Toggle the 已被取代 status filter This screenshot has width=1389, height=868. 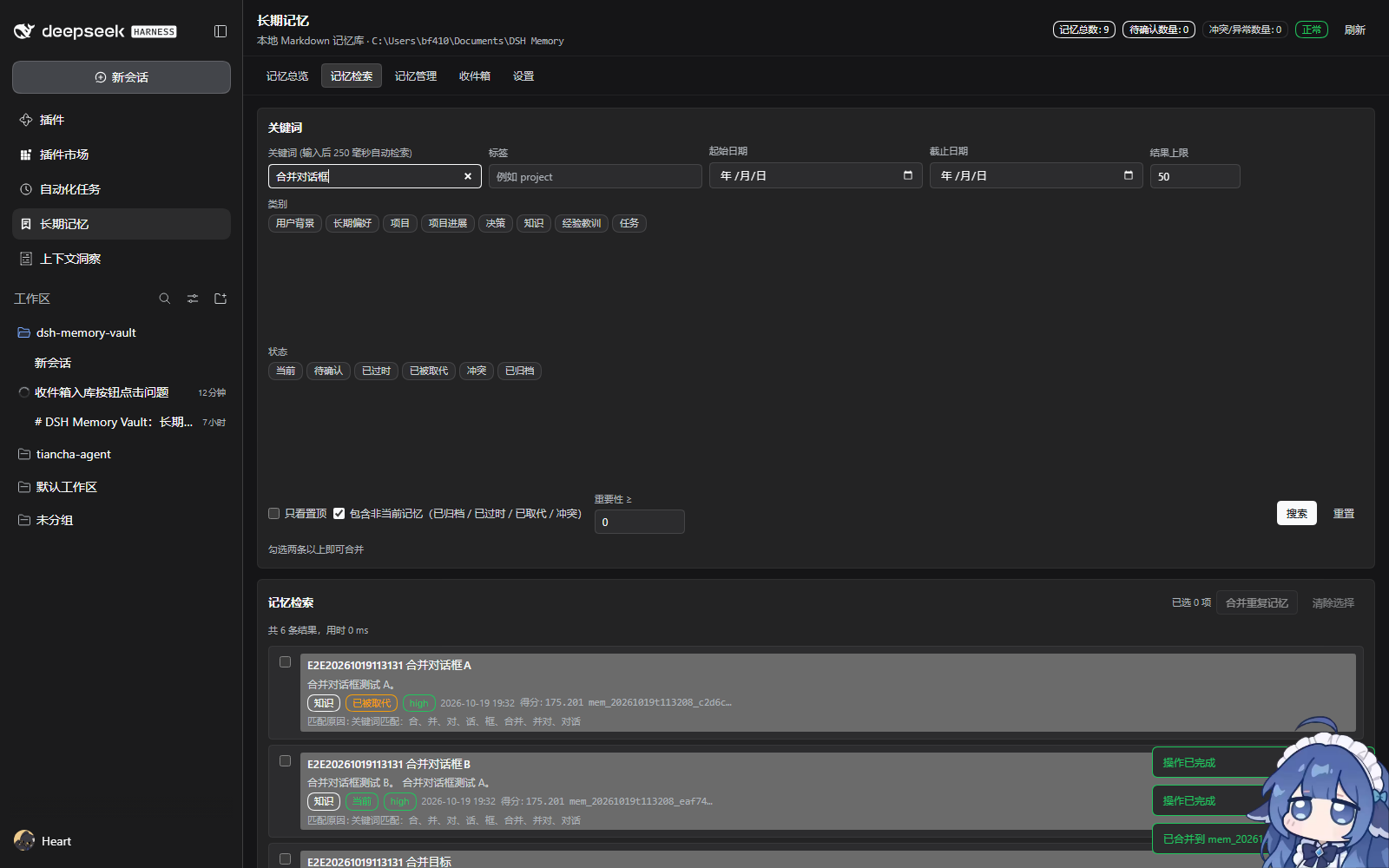coord(429,371)
